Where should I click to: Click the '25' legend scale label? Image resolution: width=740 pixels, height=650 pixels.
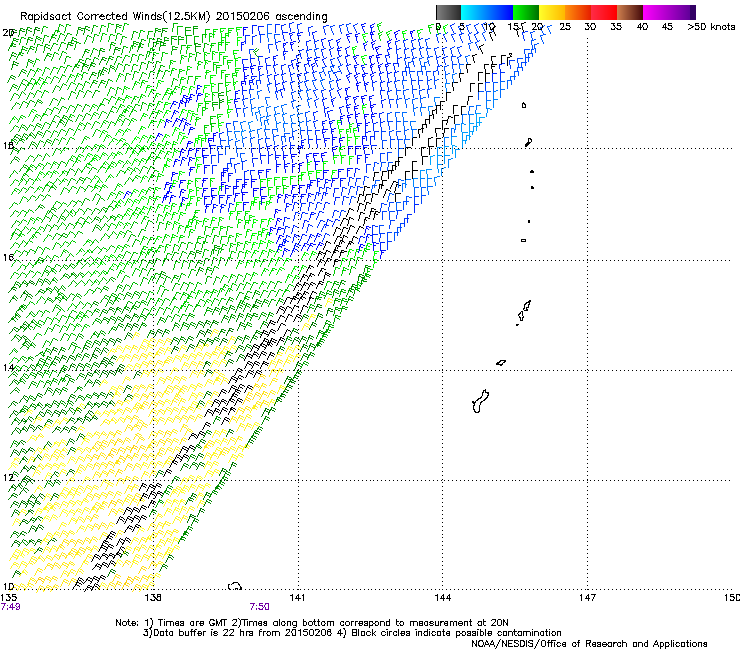click(x=565, y=26)
